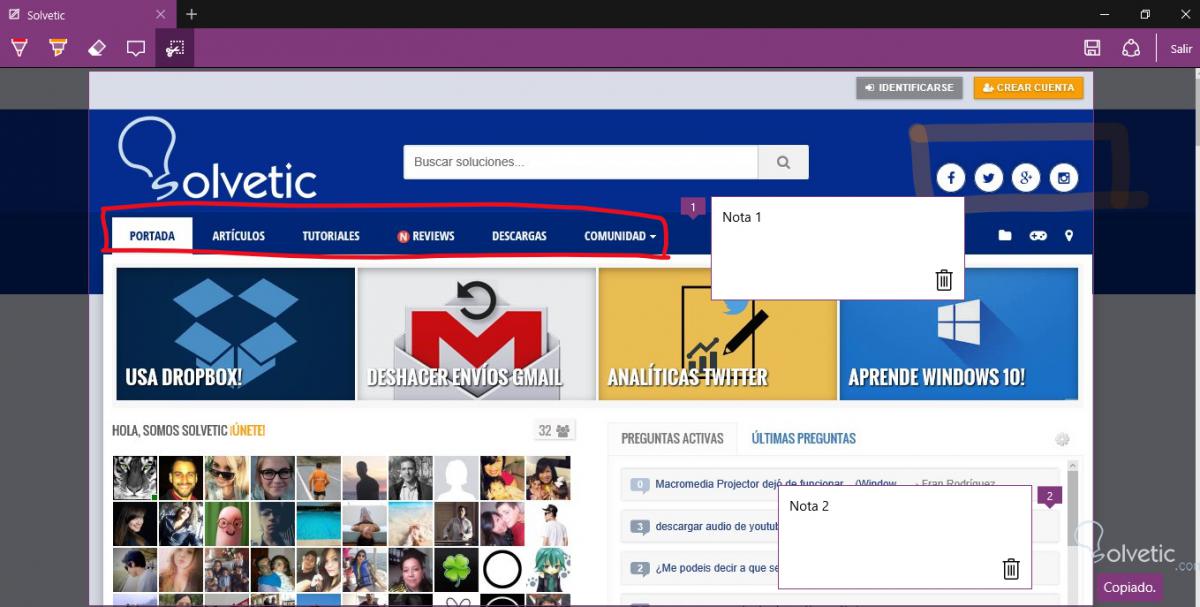Click inside the Nota 2 text
Image resolution: width=1200 pixels, height=607 pixels.
coord(809,506)
